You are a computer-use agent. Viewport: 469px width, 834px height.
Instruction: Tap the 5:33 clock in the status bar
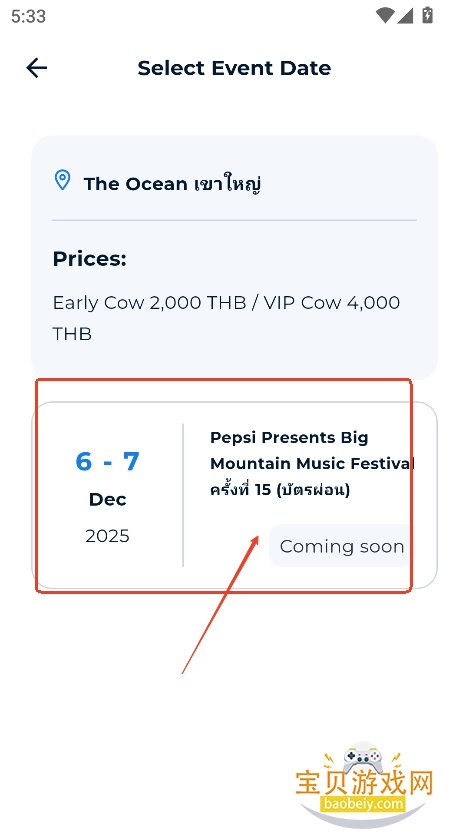pos(28,16)
